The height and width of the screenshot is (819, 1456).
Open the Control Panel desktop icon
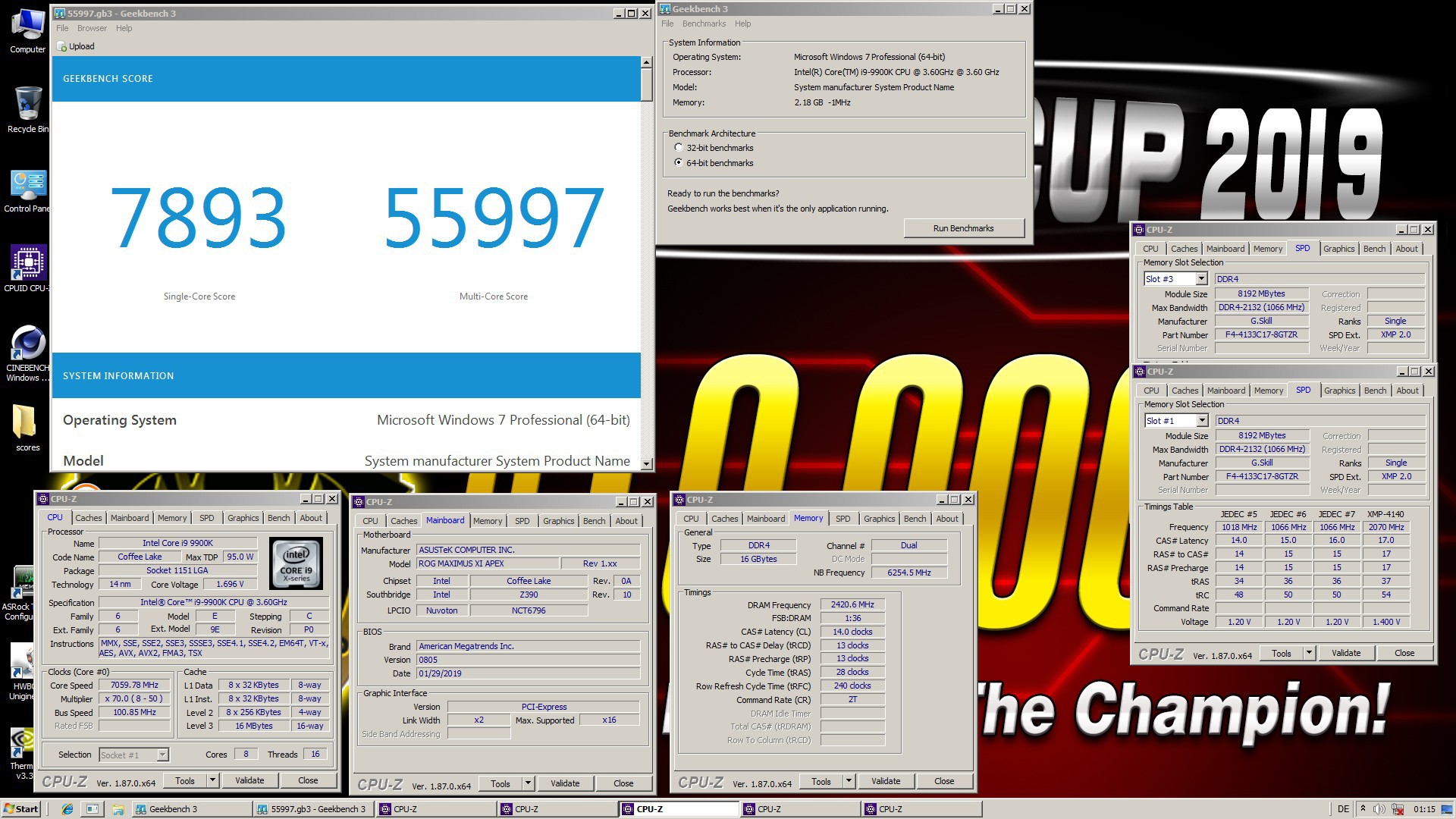point(27,190)
